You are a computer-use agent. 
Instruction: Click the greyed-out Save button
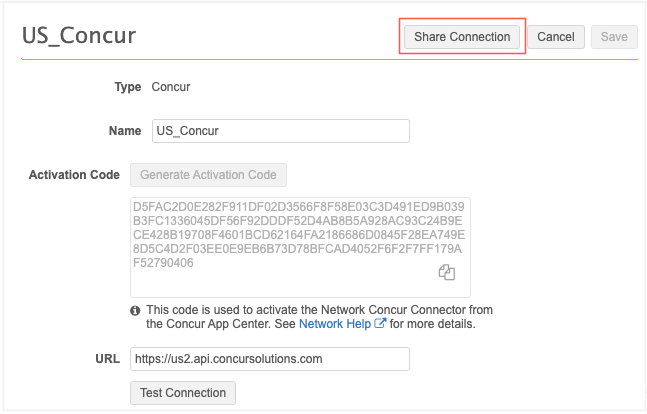(x=614, y=37)
